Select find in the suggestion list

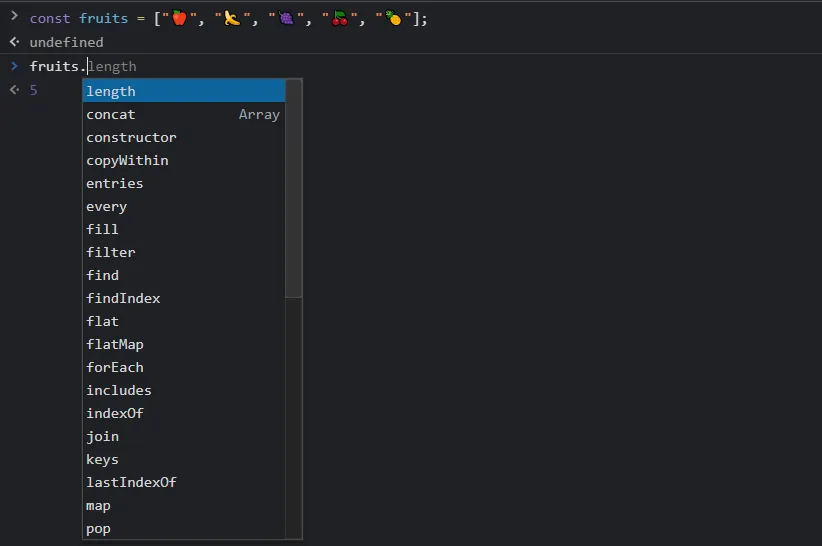[183, 276]
